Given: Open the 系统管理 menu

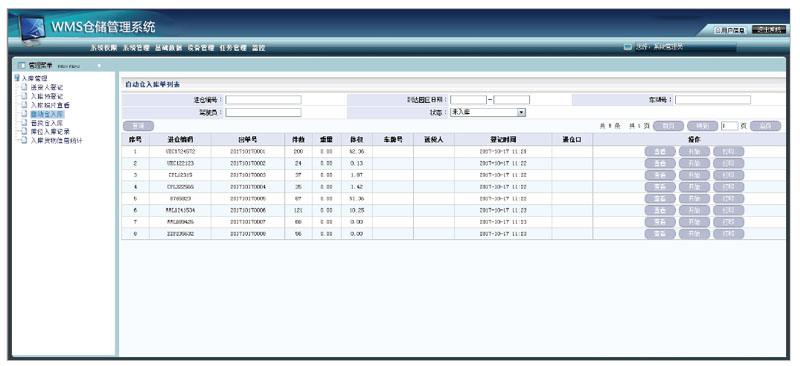Looking at the screenshot, I should point(136,48).
